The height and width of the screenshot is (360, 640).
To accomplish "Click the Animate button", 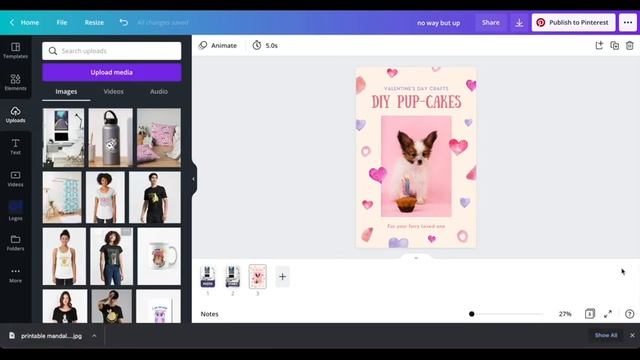I will point(218,45).
